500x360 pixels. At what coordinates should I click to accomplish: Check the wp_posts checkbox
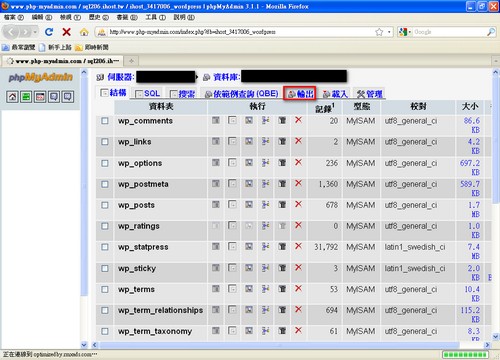coord(105,205)
